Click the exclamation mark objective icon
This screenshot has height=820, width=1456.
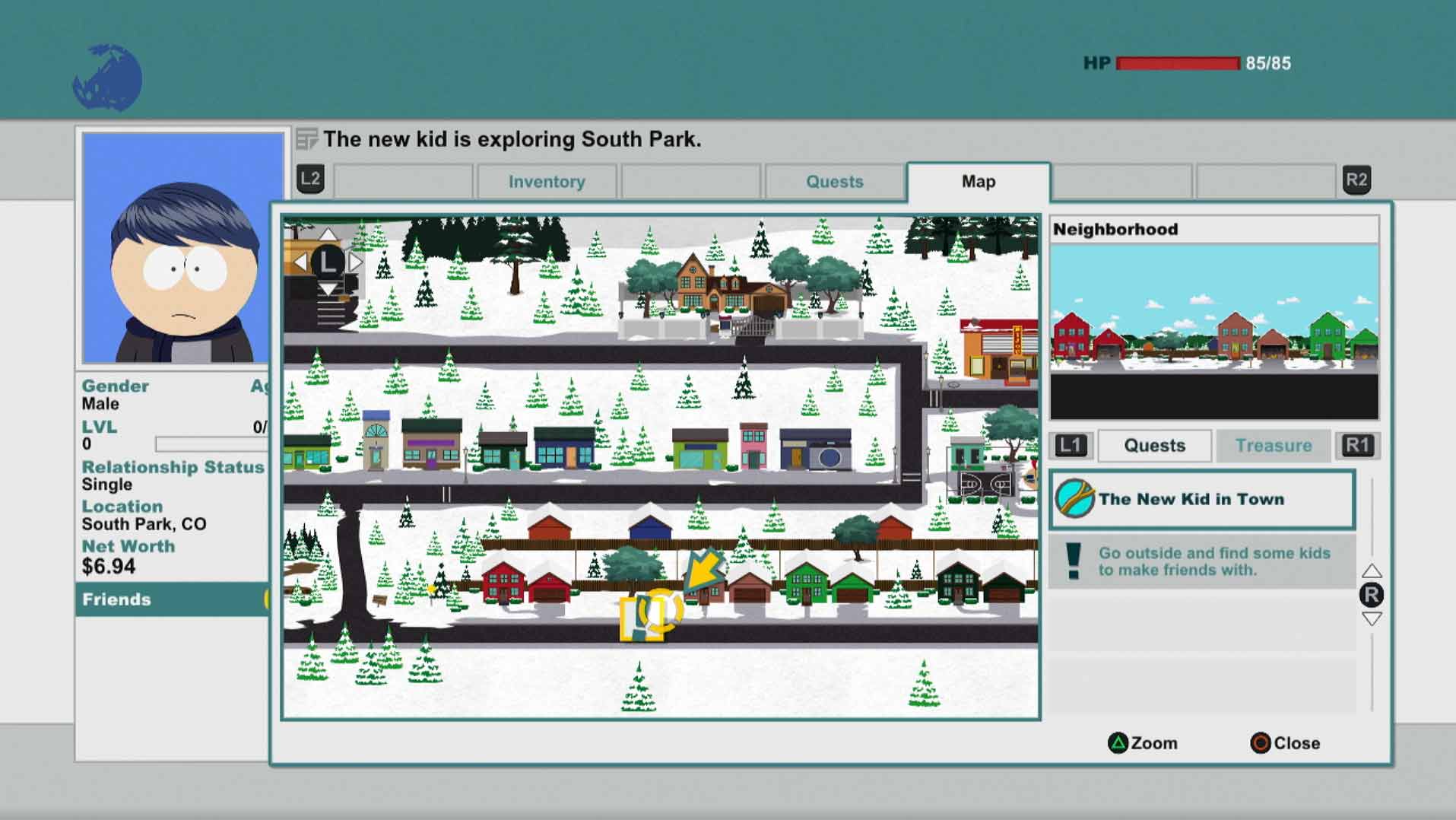point(1074,561)
